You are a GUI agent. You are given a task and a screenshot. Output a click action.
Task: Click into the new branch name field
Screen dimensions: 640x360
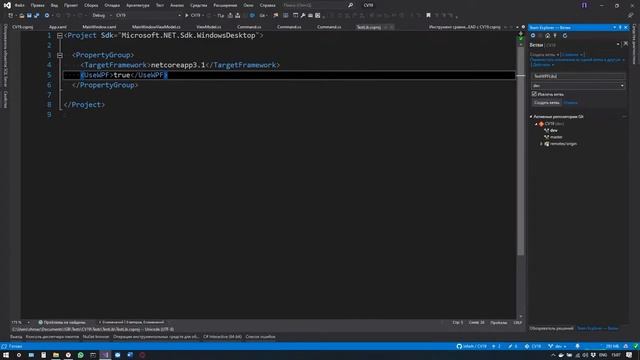578,76
